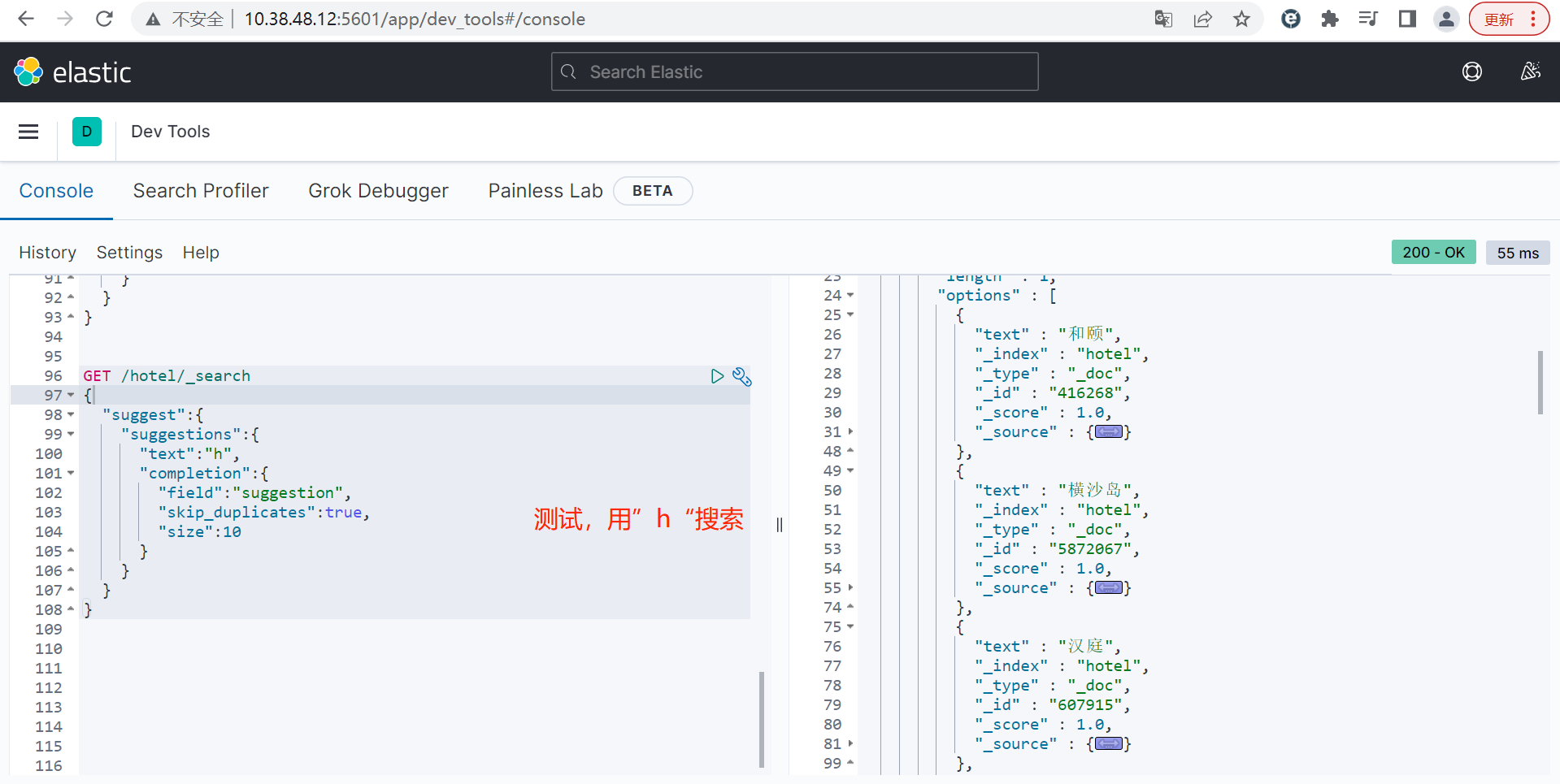Share this page from the address bar
The width and height of the screenshot is (1560, 784).
tap(1202, 19)
